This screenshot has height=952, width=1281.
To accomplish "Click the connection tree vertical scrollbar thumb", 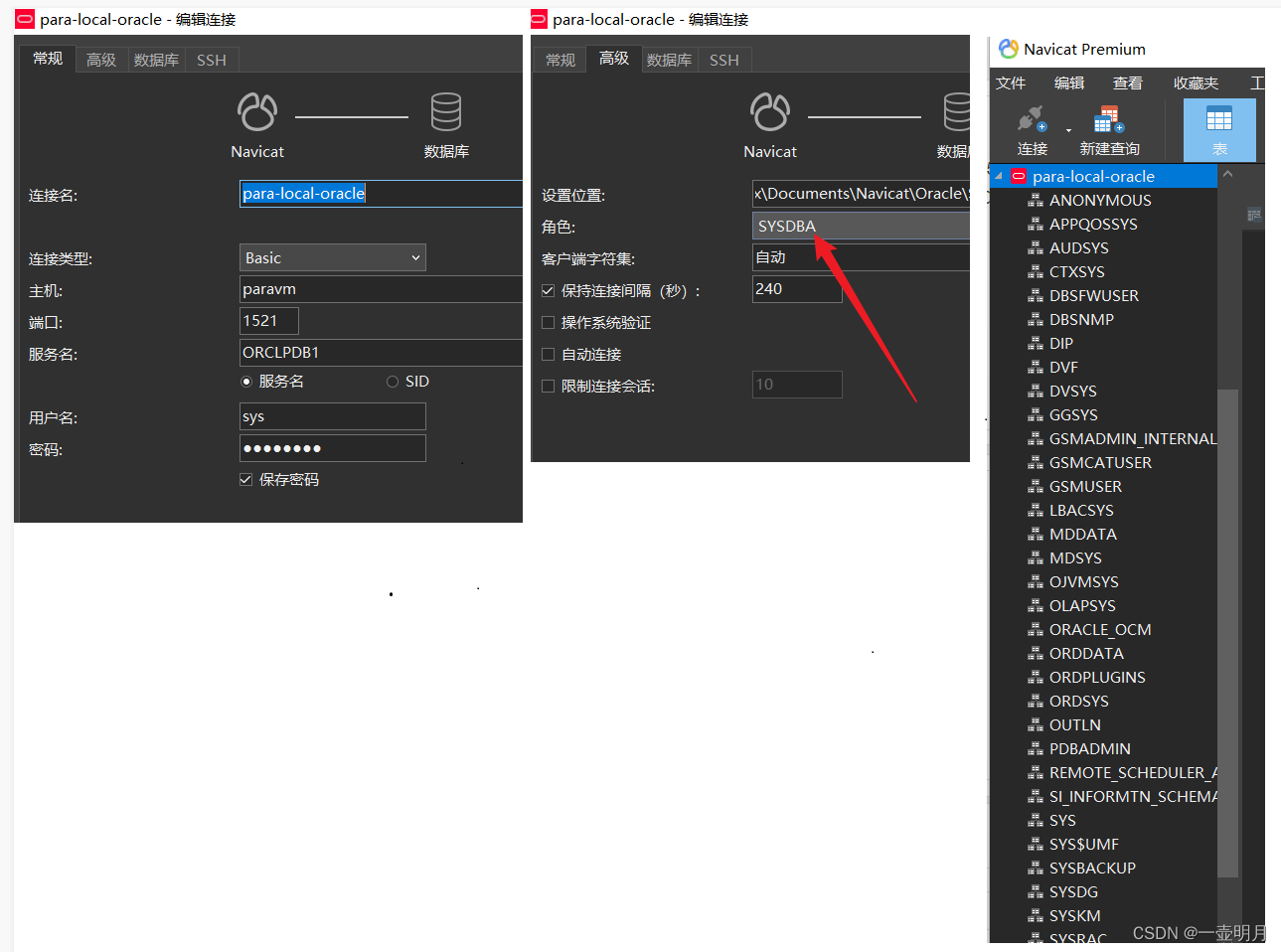I will (x=1228, y=633).
